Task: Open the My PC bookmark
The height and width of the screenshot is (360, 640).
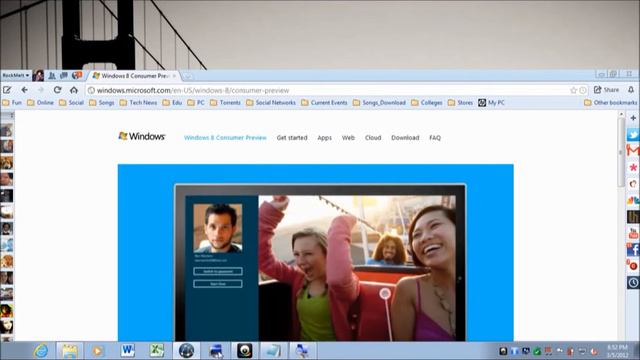Action: [x=491, y=103]
